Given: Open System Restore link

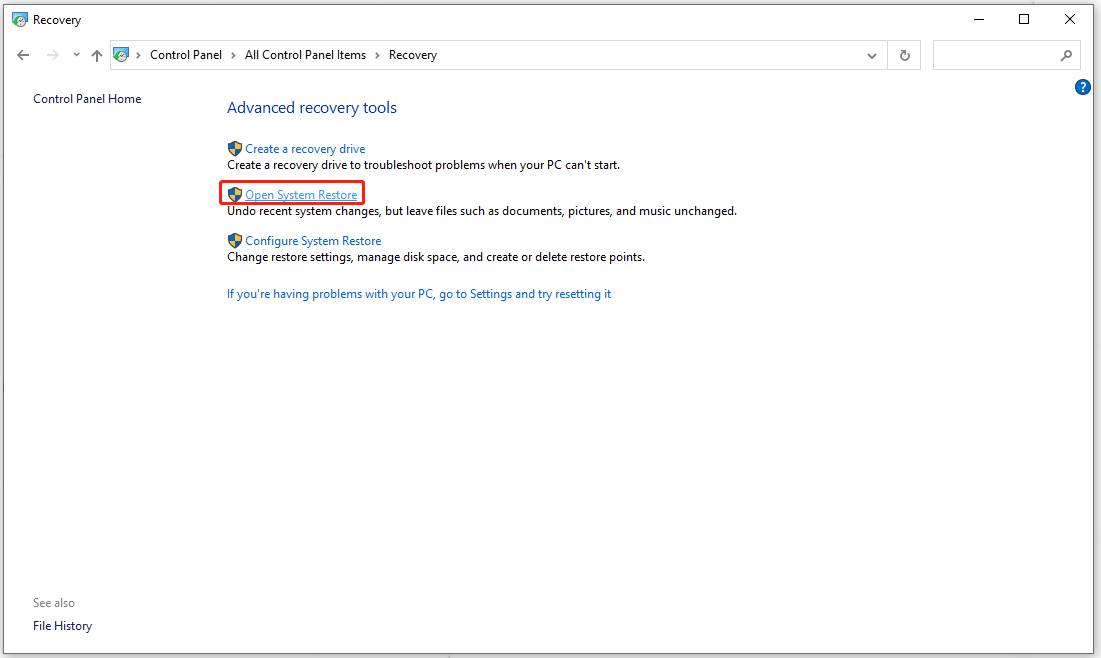Looking at the screenshot, I should point(301,195).
